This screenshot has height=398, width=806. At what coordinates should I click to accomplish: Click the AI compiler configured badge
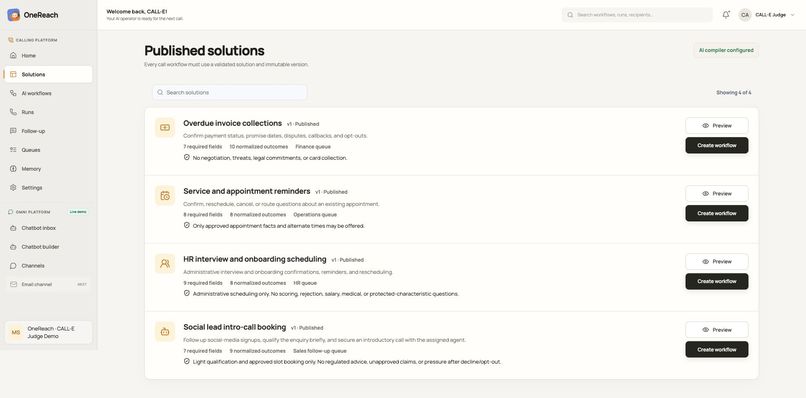click(726, 50)
